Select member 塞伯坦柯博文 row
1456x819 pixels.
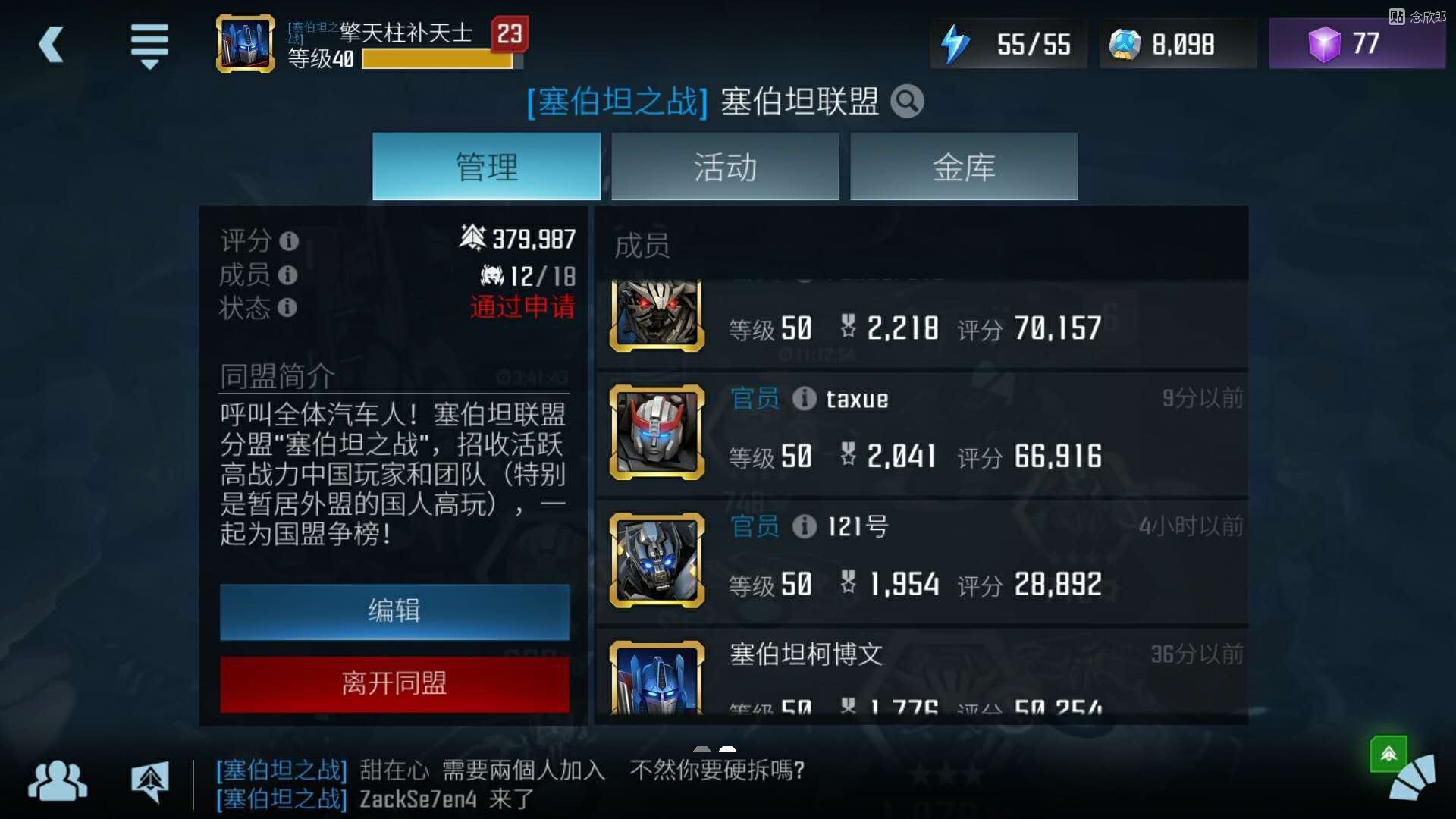click(921, 675)
